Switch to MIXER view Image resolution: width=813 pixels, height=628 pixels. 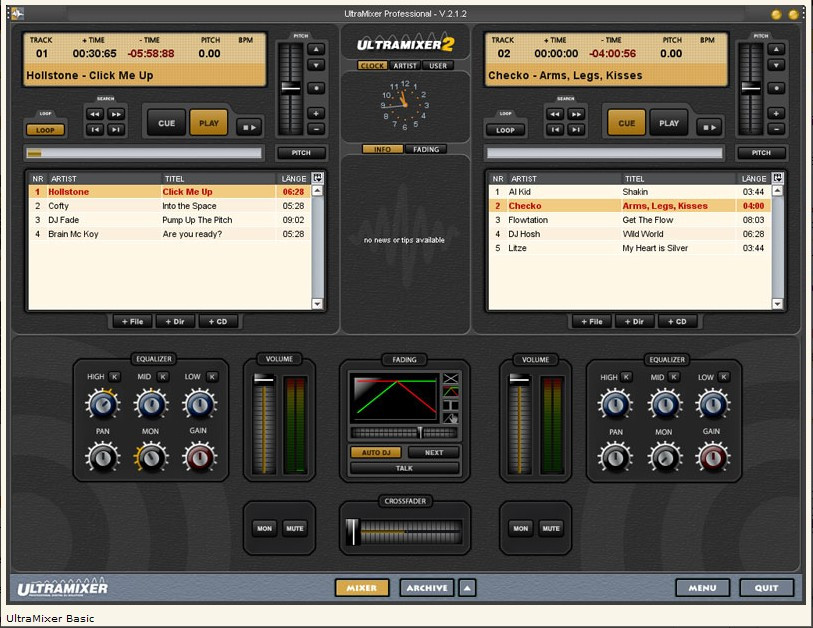tap(362, 588)
